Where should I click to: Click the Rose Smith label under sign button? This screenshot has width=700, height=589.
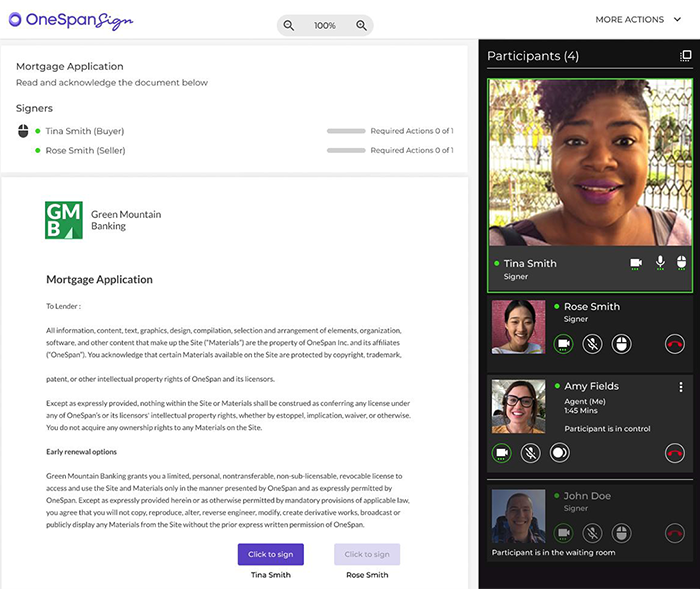367,575
